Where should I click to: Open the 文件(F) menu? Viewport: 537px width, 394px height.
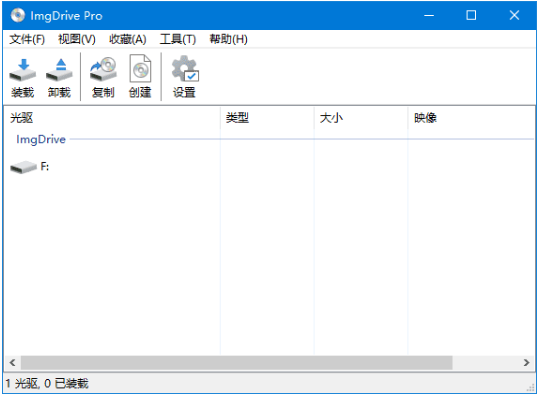[x=27, y=39]
